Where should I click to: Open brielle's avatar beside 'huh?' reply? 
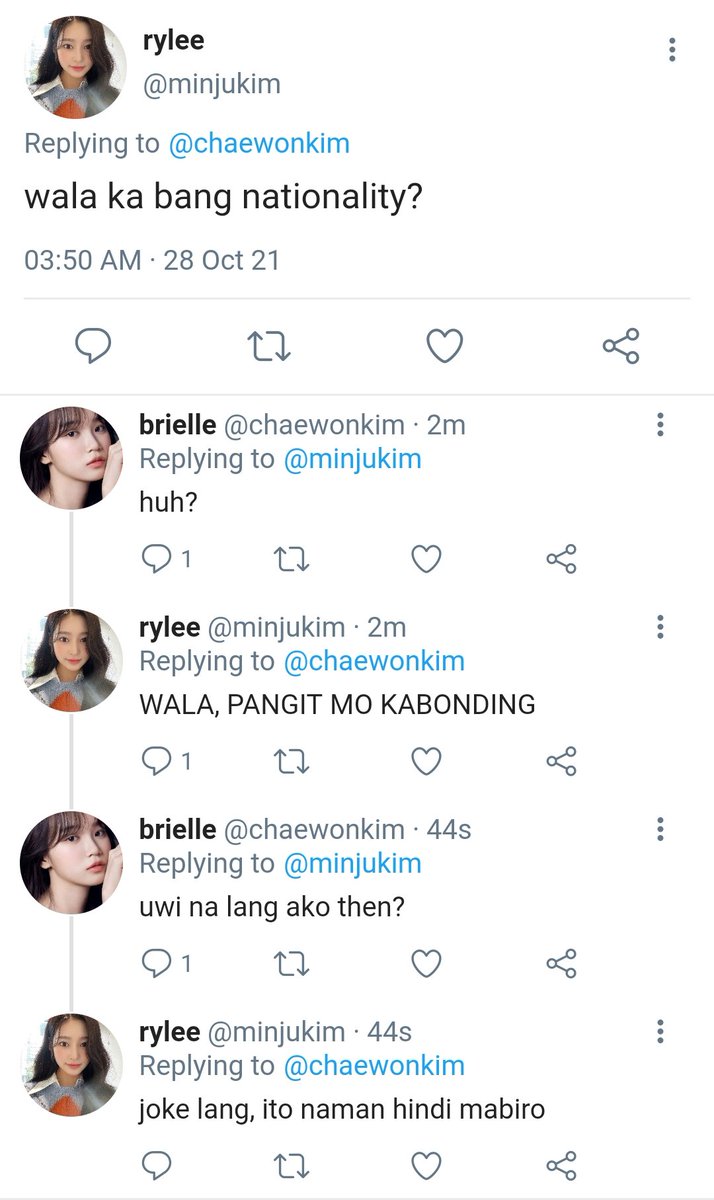(71, 458)
